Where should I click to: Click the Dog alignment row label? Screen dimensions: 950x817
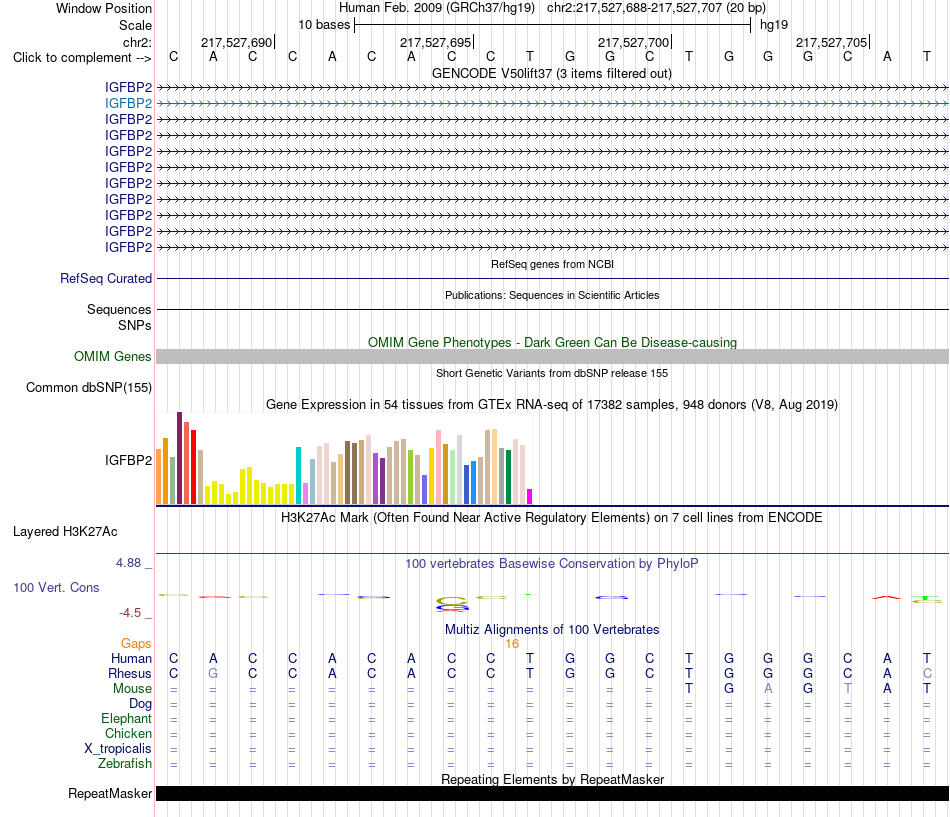tap(140, 704)
